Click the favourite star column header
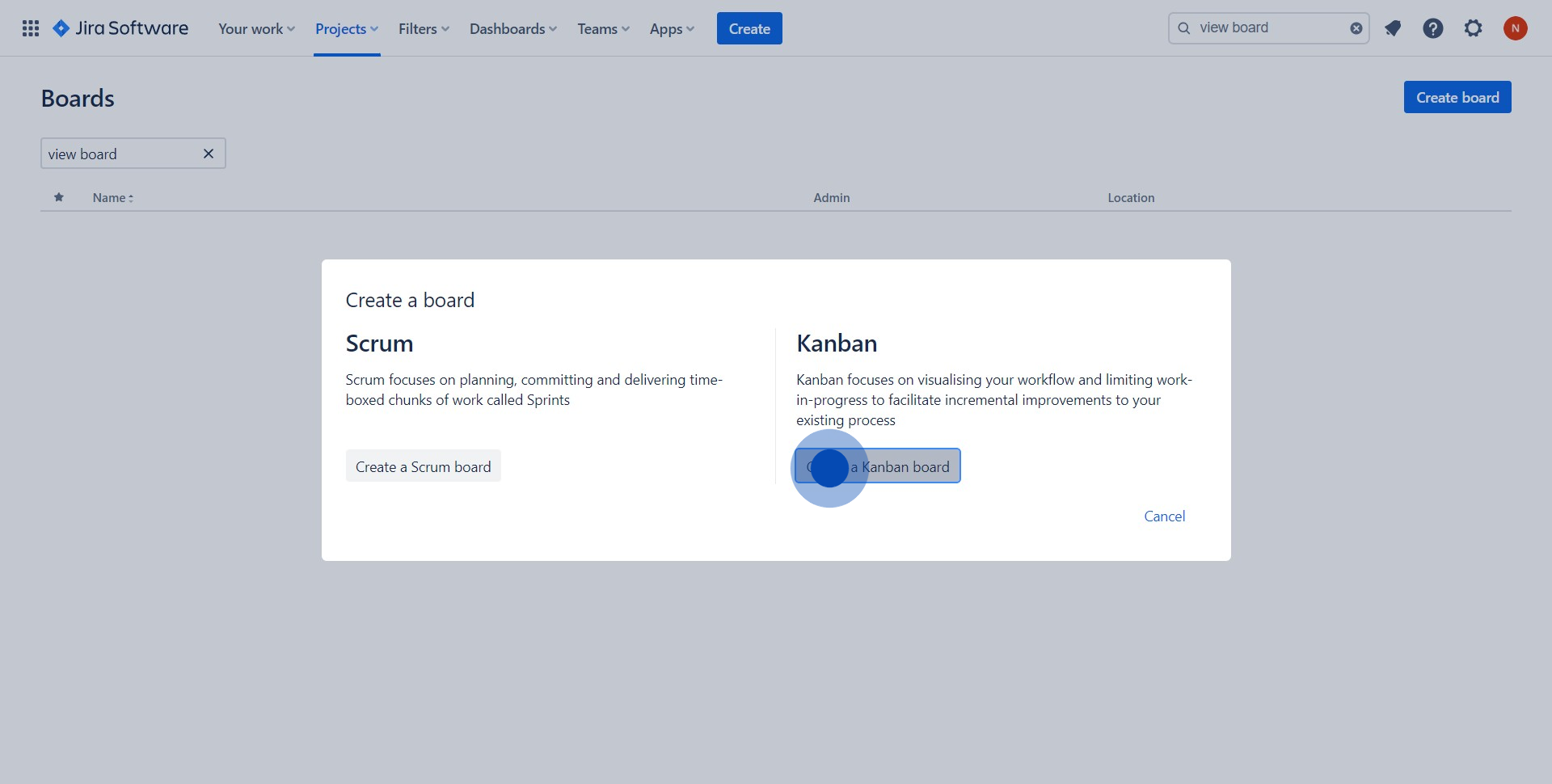The height and width of the screenshot is (784, 1552). [x=58, y=197]
